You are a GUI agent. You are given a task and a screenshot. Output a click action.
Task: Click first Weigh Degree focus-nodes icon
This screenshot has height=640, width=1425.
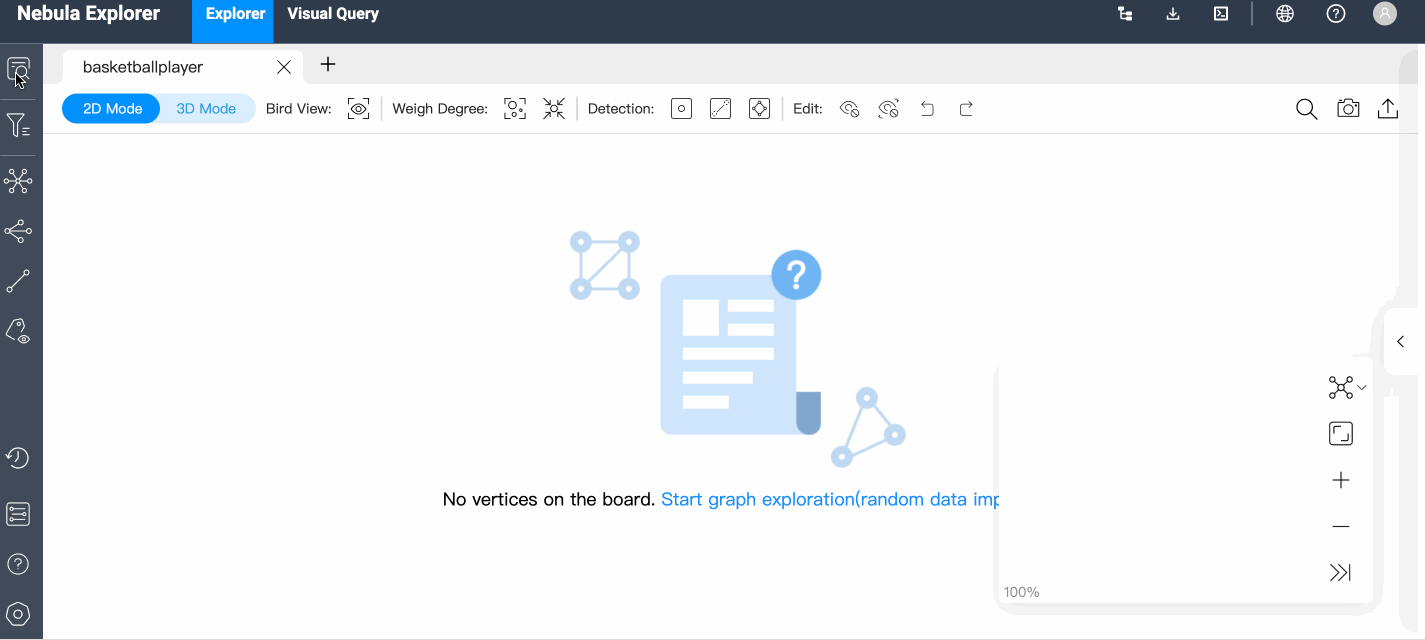515,109
